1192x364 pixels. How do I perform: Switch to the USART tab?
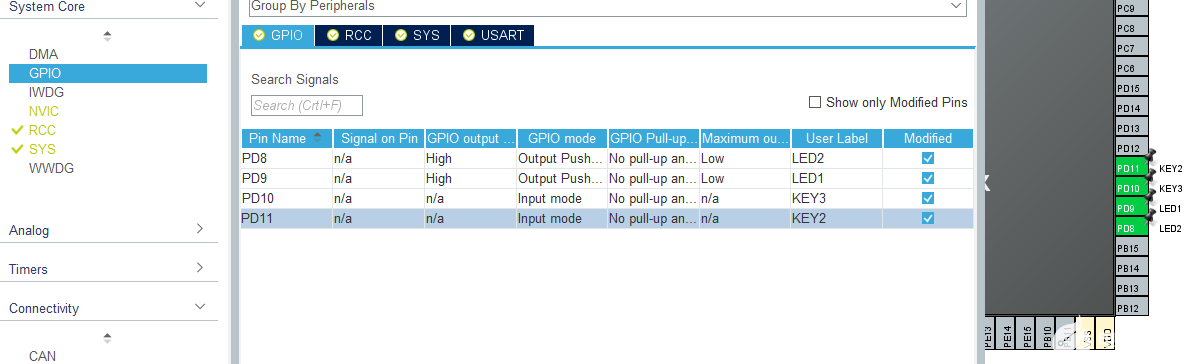pyautogui.click(x=493, y=35)
